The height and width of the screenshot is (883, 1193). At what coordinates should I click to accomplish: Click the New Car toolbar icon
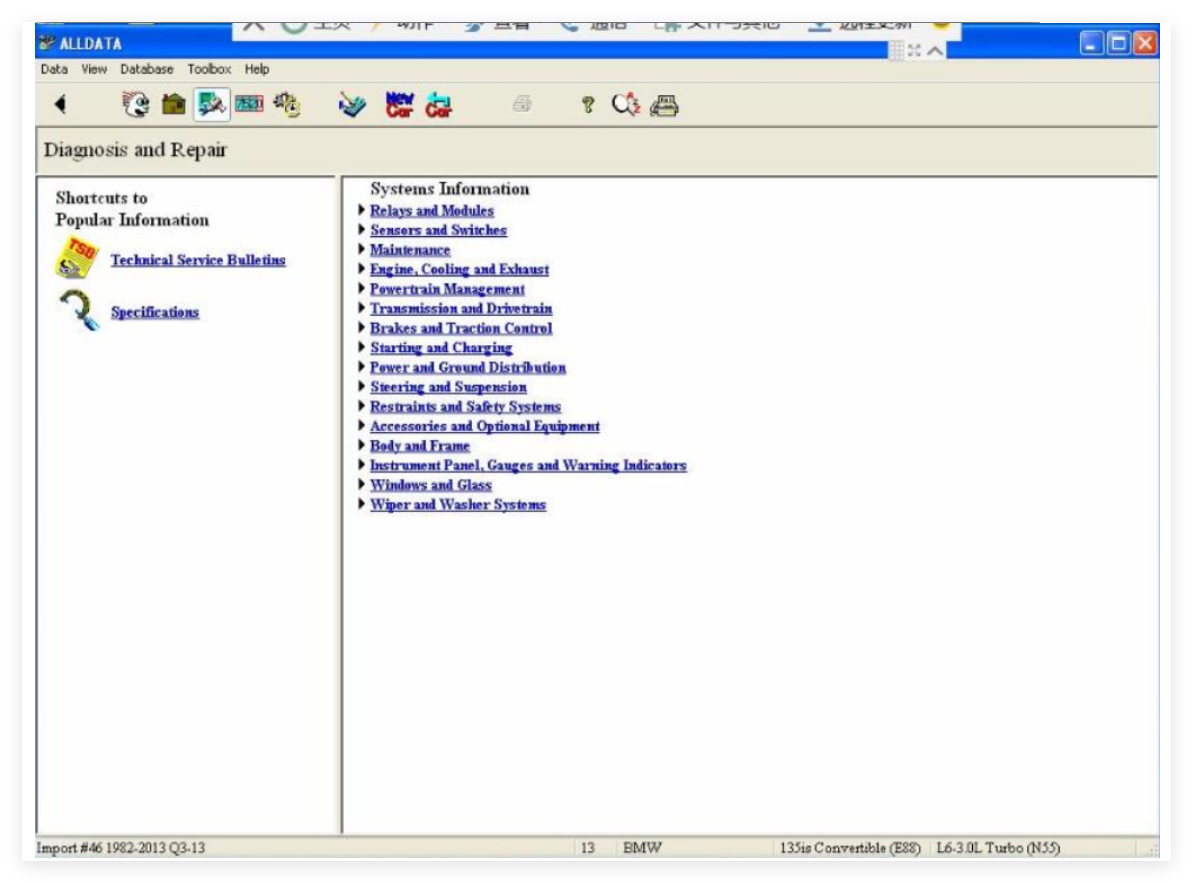(399, 104)
